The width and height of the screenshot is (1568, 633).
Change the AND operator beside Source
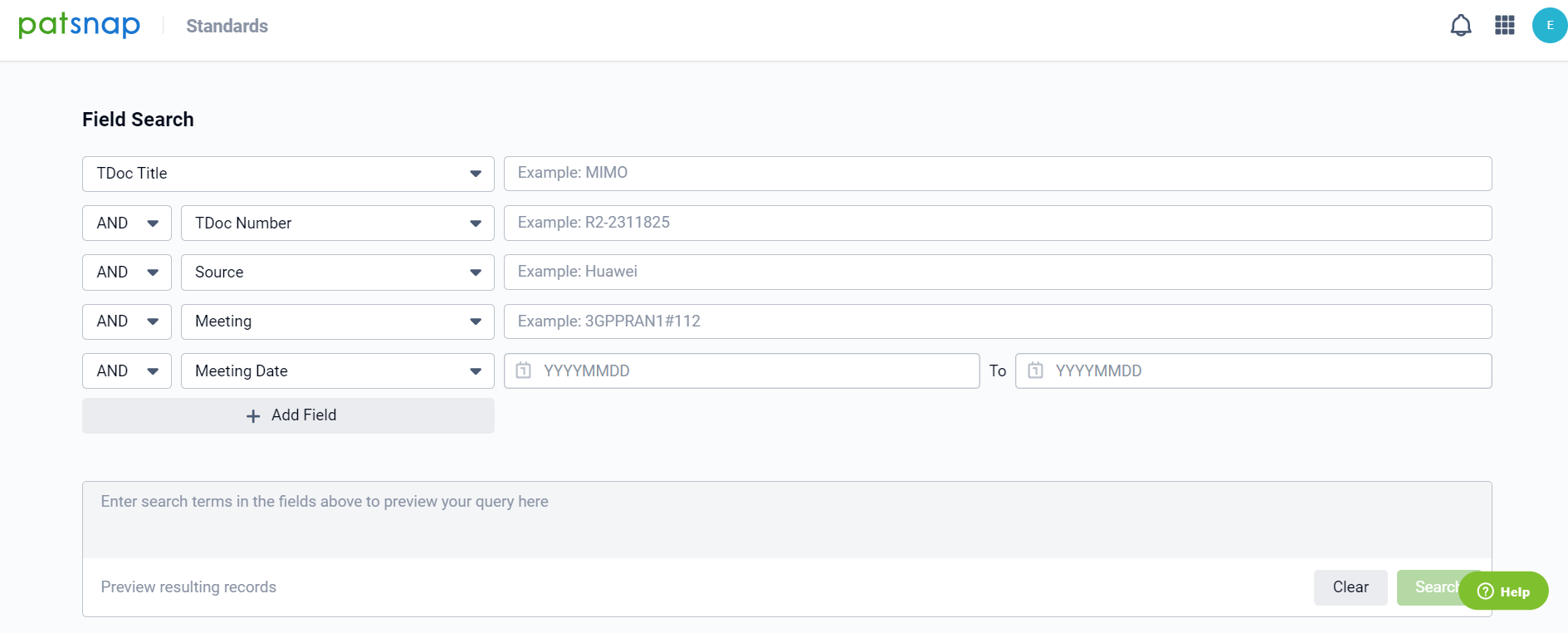127,272
